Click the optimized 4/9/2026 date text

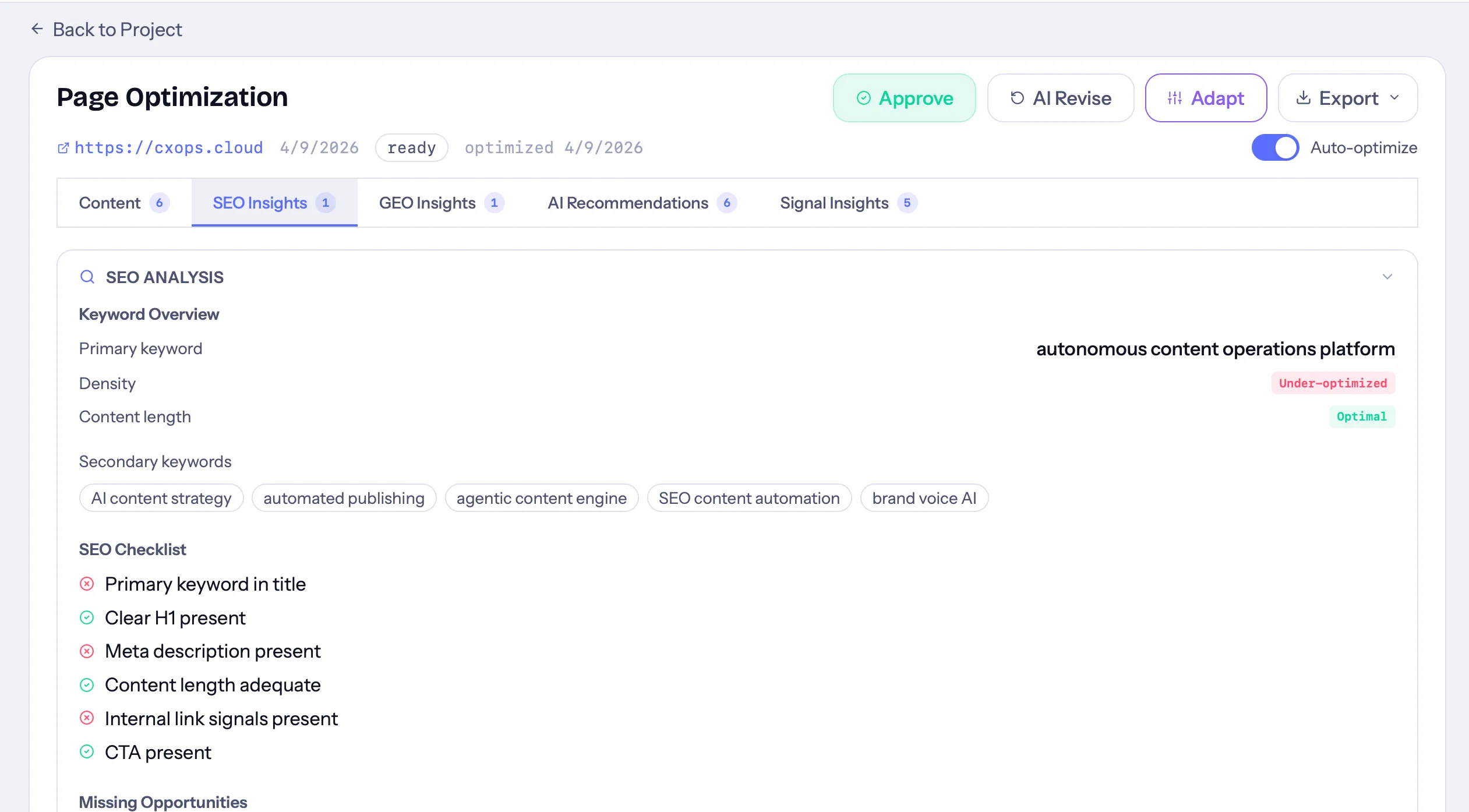[x=554, y=148]
